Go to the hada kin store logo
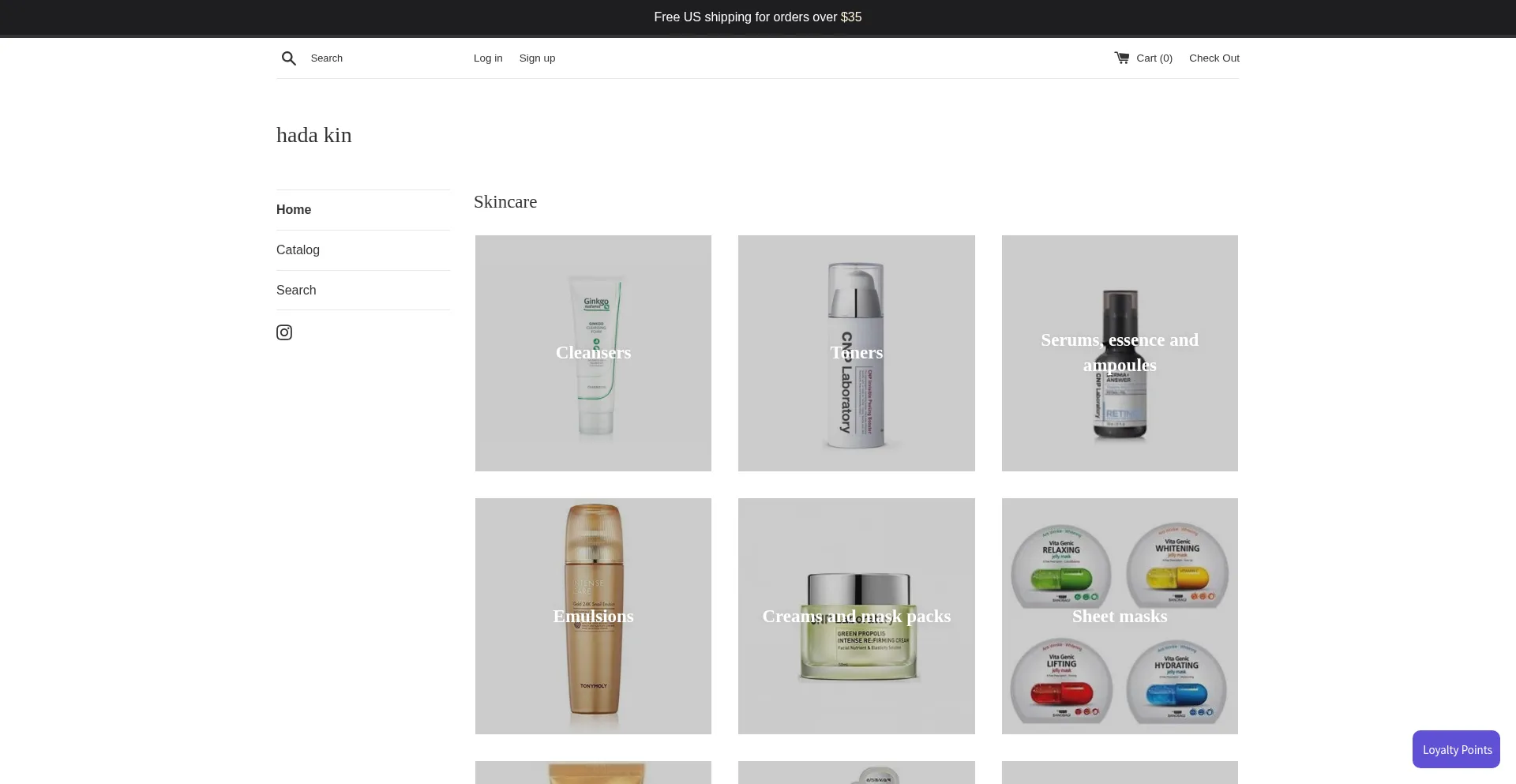The height and width of the screenshot is (784, 1516). coord(314,135)
